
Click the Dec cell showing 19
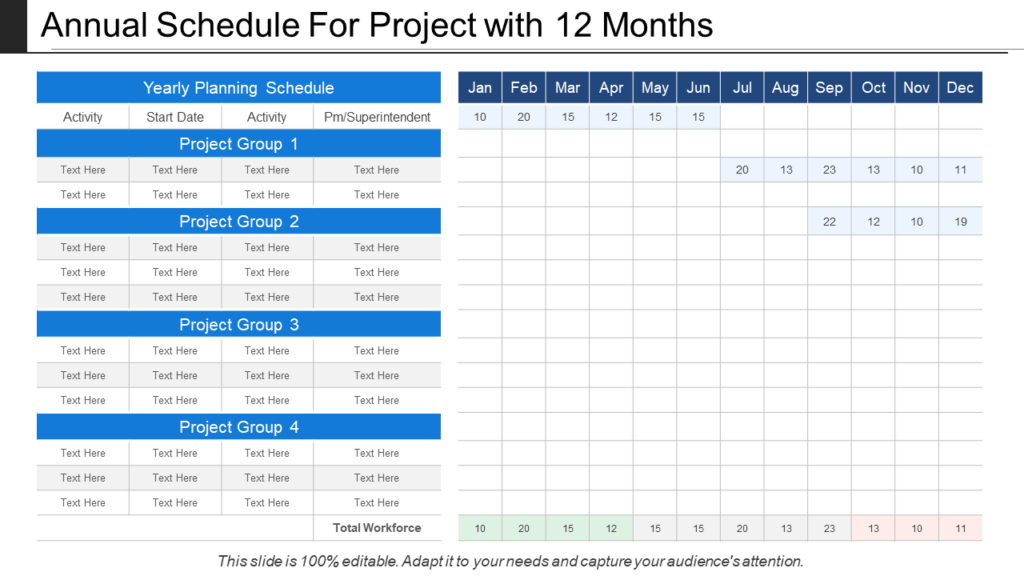pos(961,222)
